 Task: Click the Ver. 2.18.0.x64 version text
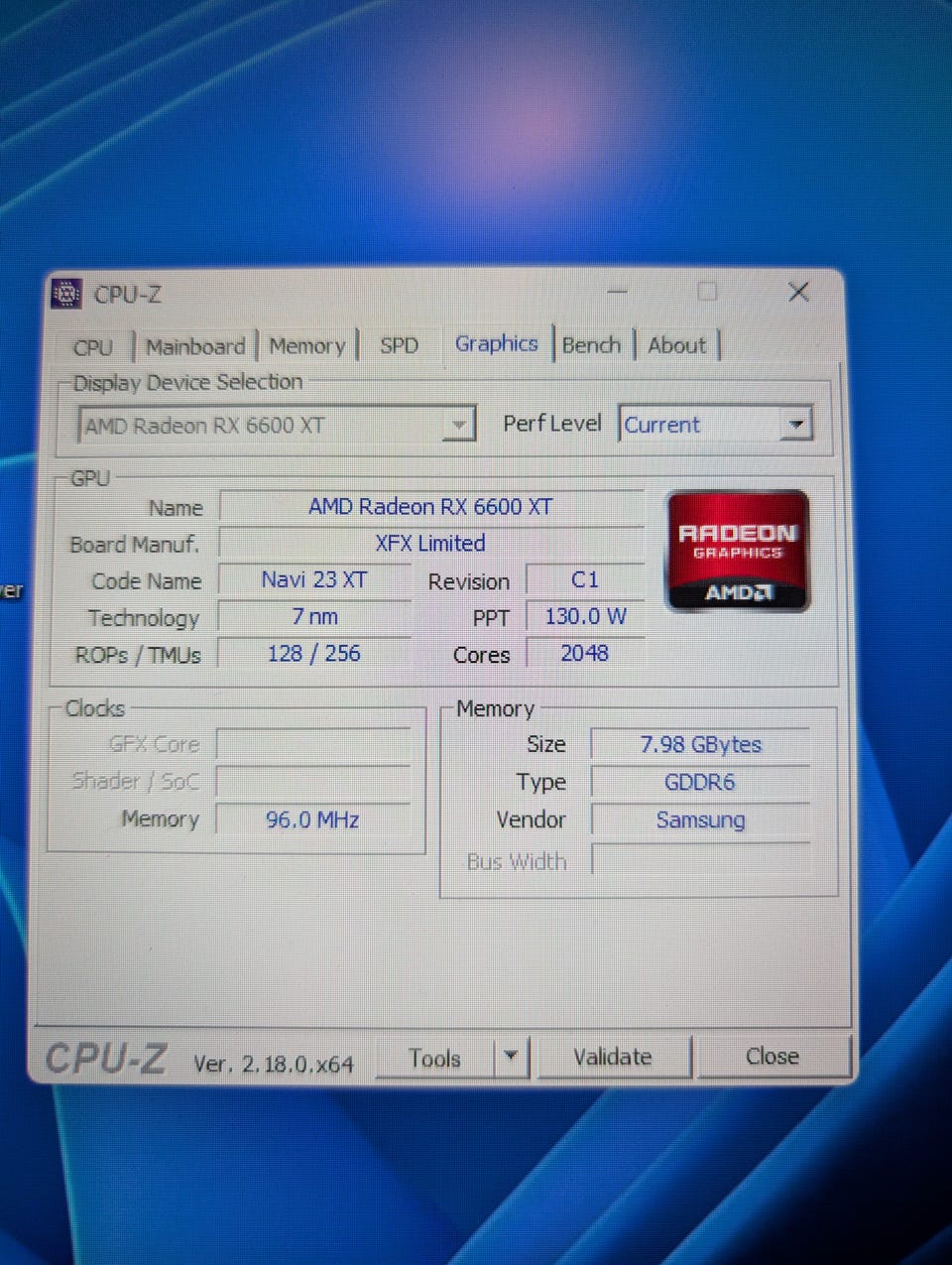pyautogui.click(x=273, y=1065)
